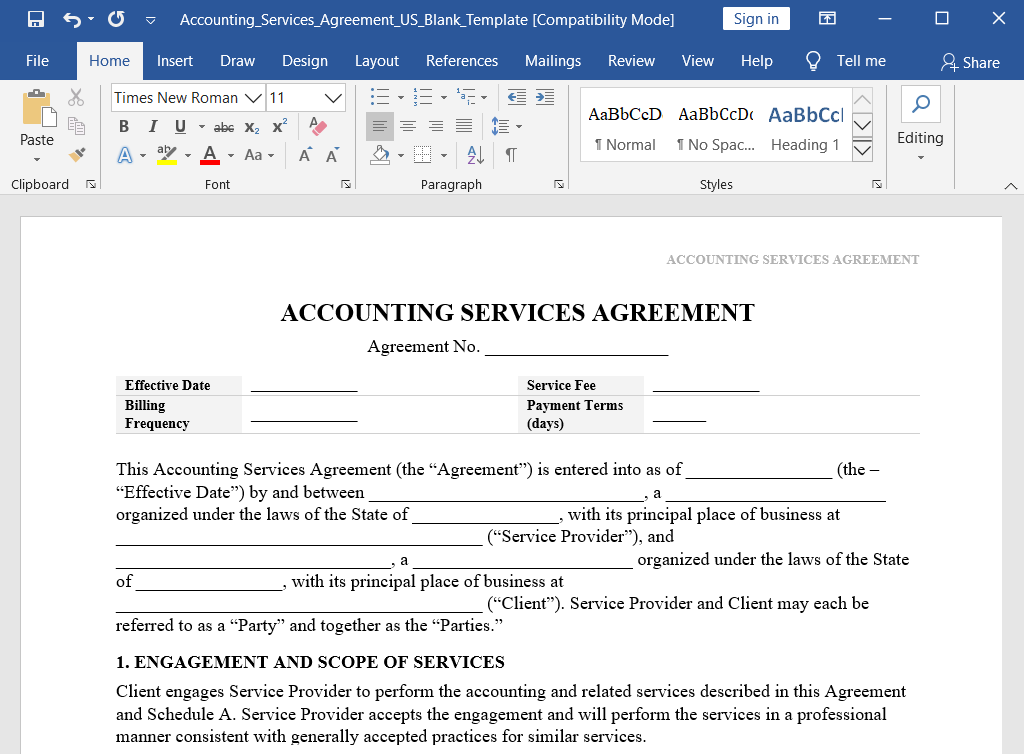Open the Font dialog launcher
1024x754 pixels.
[x=345, y=185]
